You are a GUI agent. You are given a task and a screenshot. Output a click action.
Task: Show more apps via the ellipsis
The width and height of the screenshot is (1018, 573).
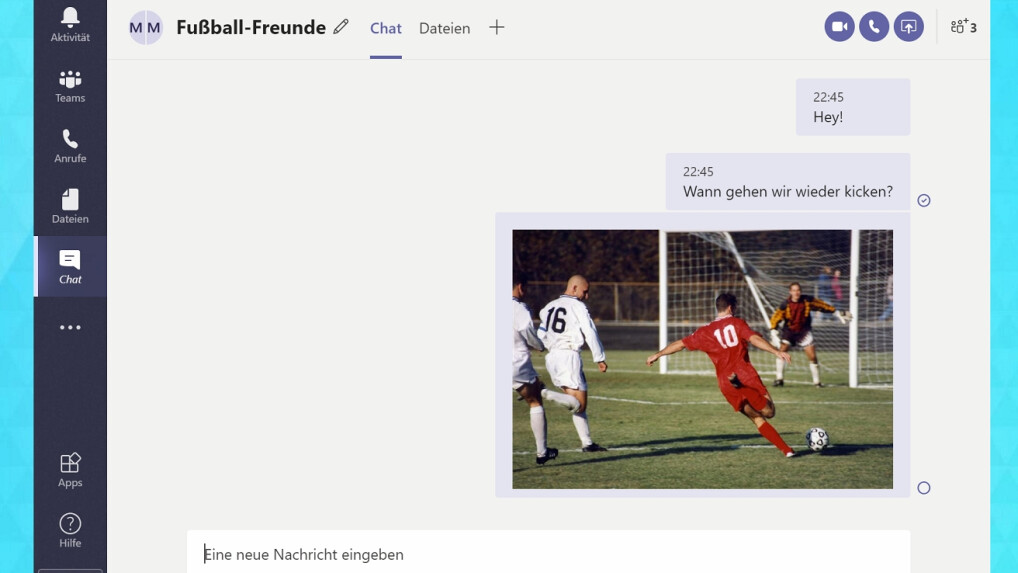click(70, 328)
